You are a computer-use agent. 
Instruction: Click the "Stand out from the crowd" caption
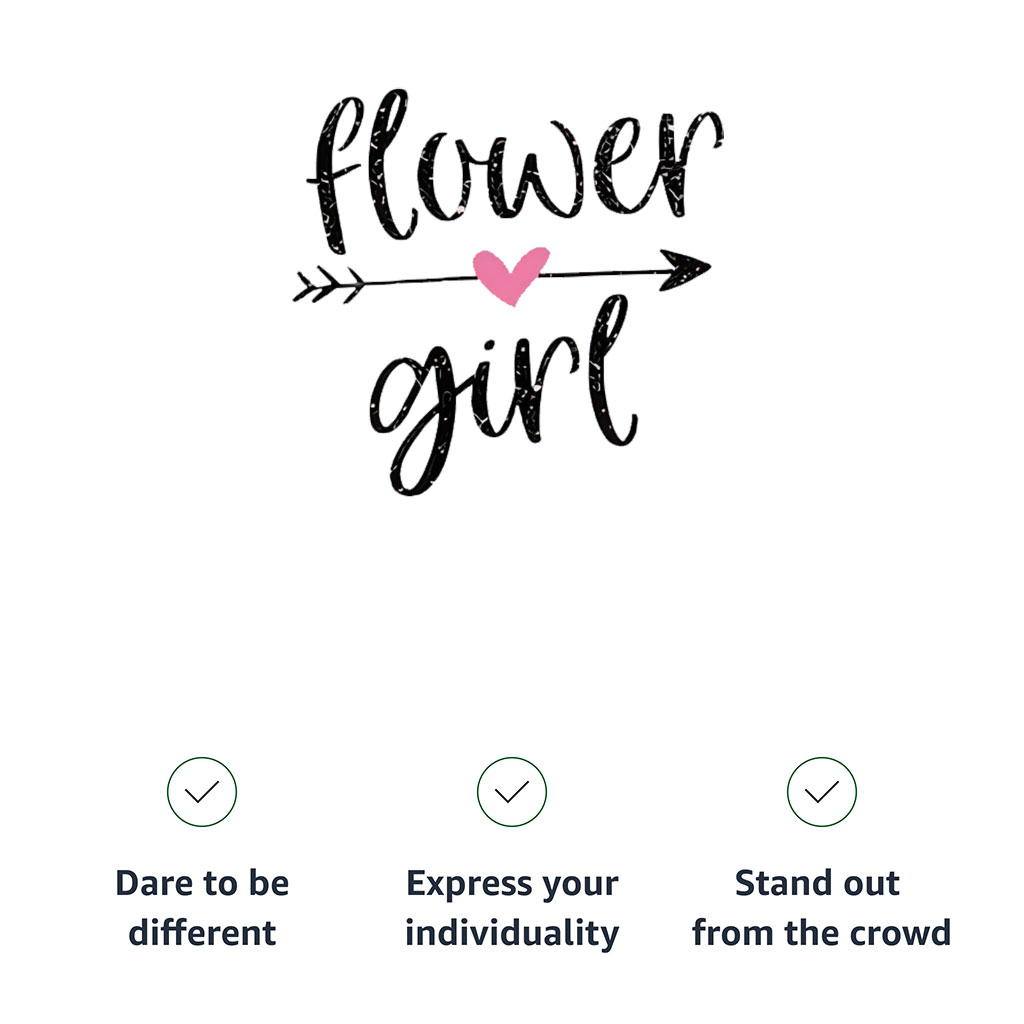pos(822,908)
